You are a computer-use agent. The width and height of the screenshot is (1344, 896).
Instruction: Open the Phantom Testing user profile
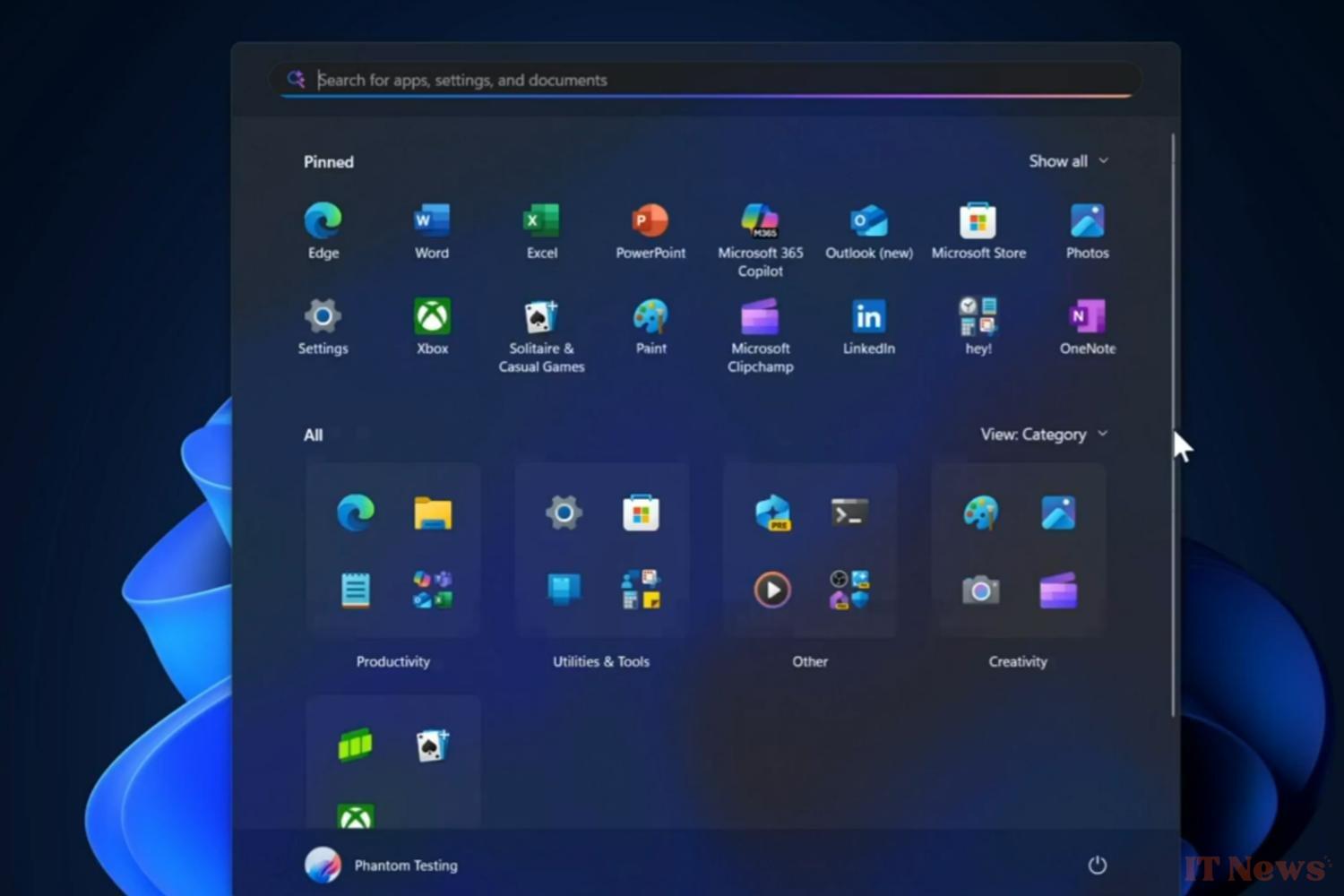point(382,866)
